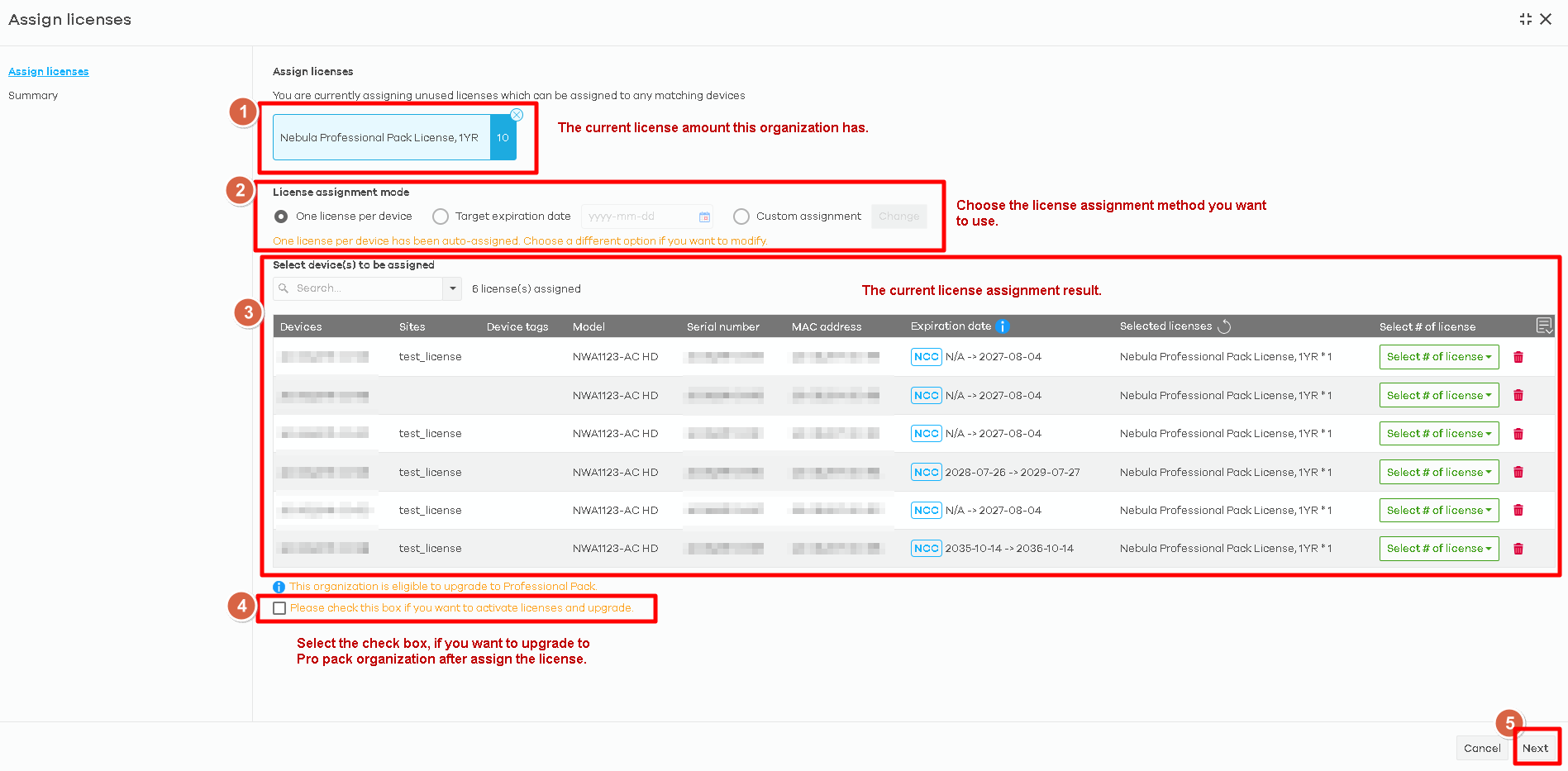
Task: Go to Summary step in sidebar
Action: (x=33, y=96)
